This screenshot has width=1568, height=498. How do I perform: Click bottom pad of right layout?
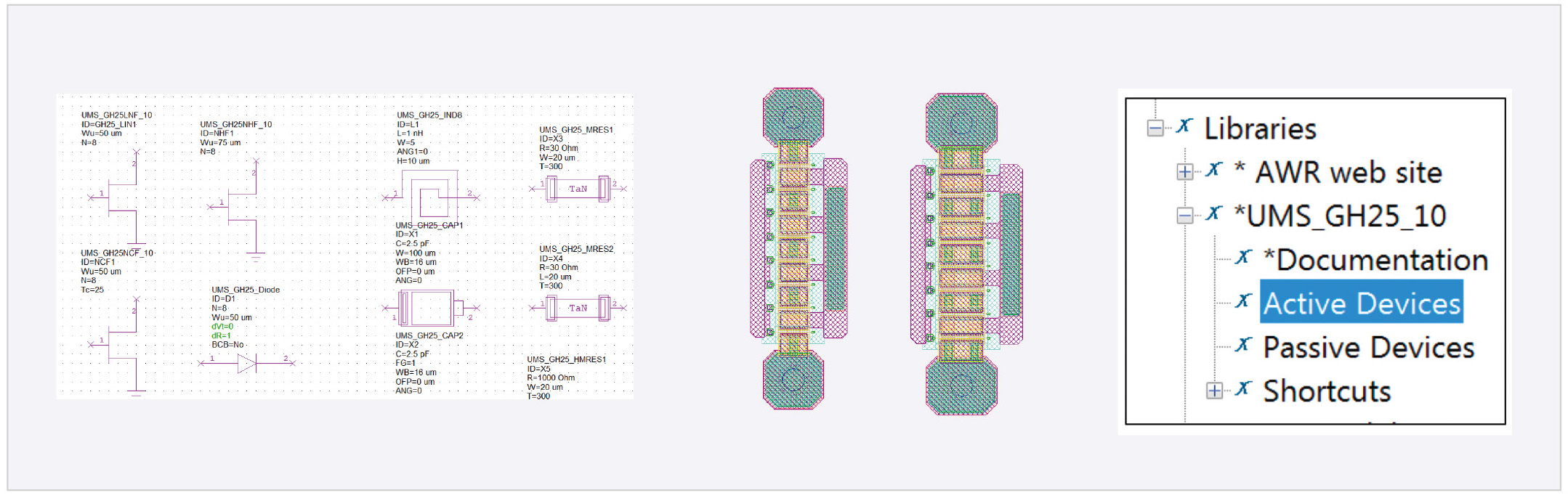coord(961,388)
